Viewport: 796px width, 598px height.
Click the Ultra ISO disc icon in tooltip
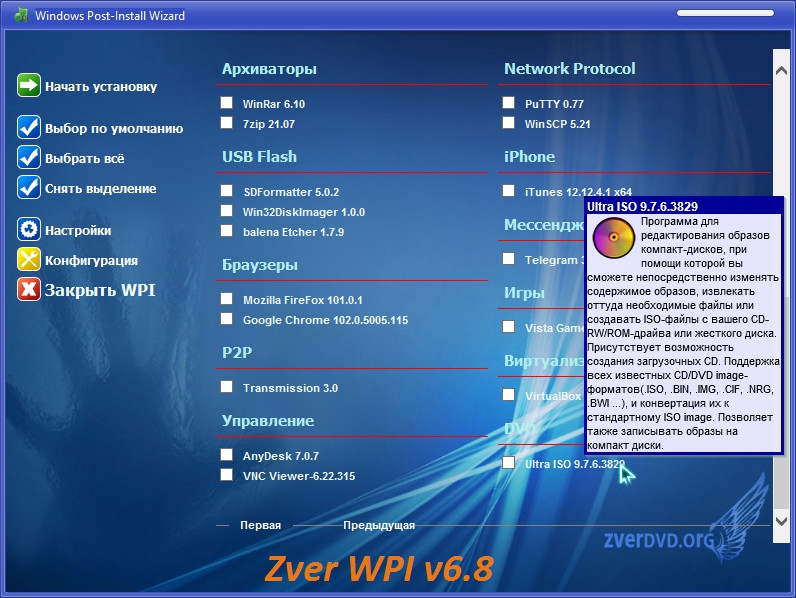pyautogui.click(x=613, y=238)
